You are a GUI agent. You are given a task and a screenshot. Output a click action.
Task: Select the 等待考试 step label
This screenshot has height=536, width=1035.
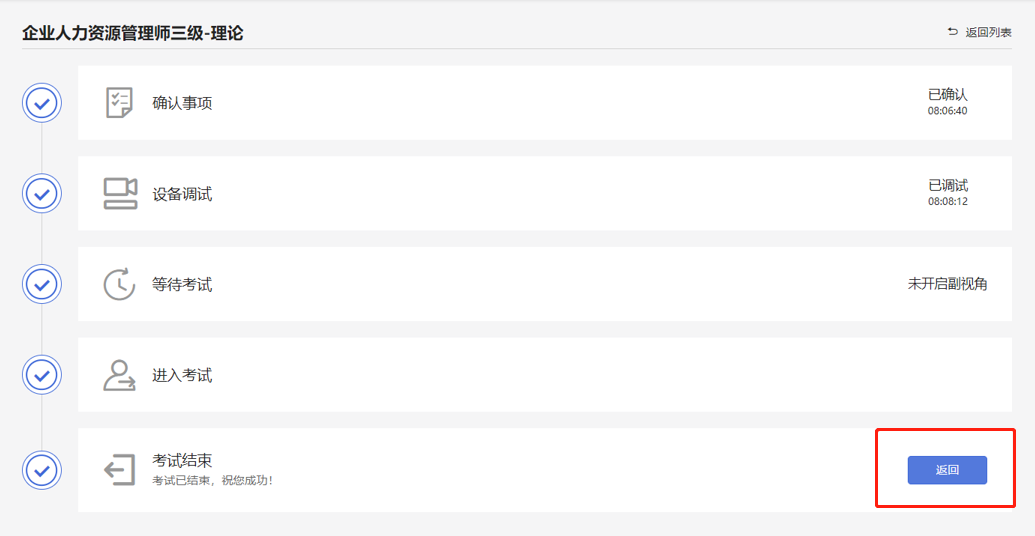pyautogui.click(x=182, y=284)
